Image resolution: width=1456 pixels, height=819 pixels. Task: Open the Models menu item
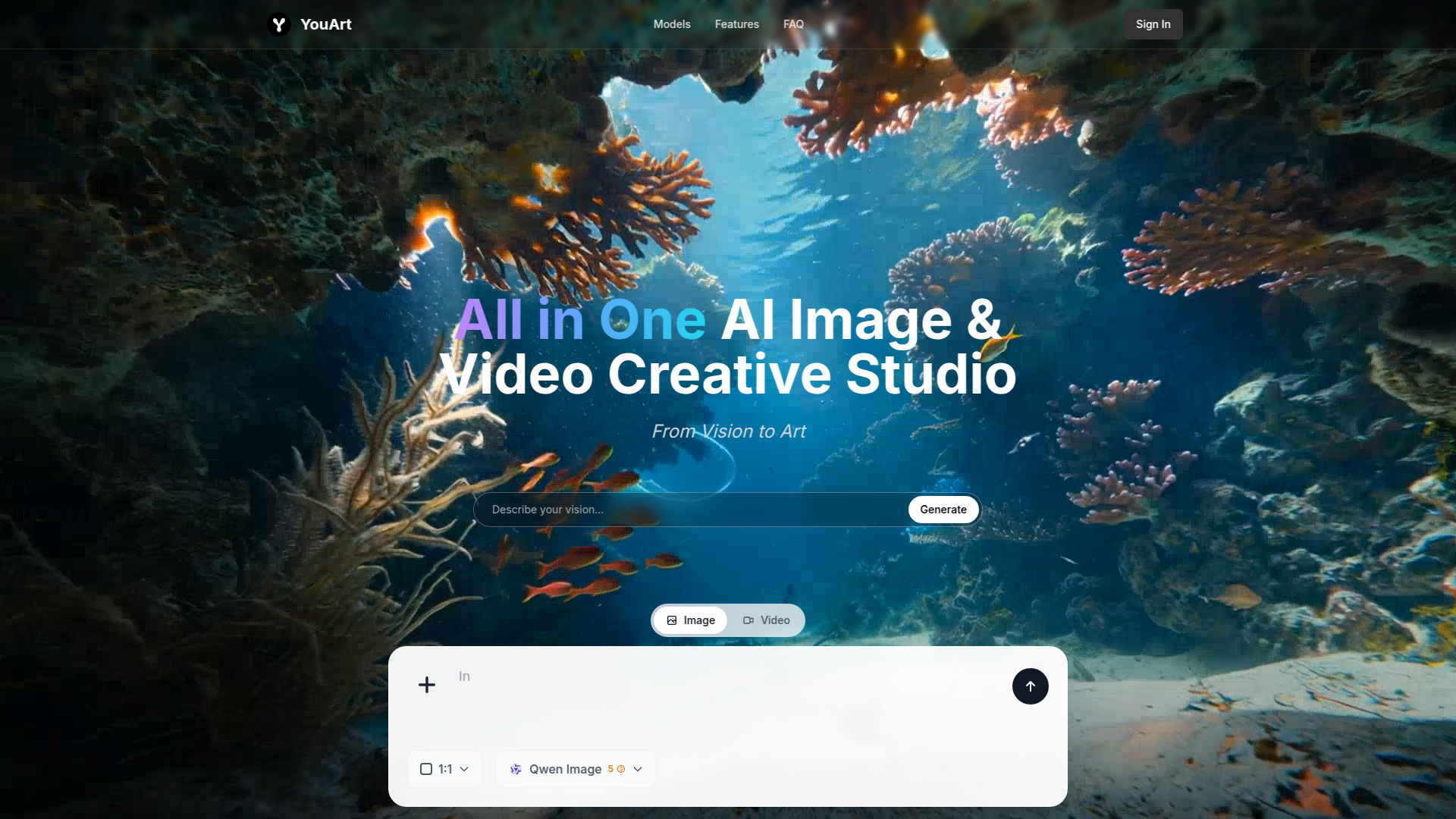[672, 24]
